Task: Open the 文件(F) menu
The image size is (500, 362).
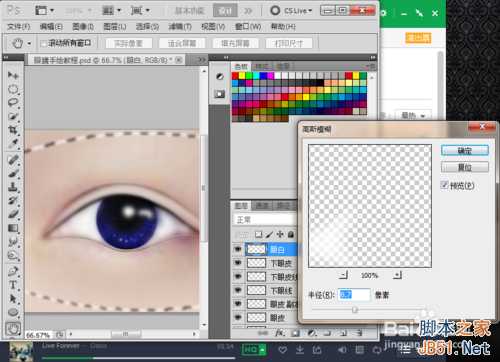Action: [x=19, y=26]
